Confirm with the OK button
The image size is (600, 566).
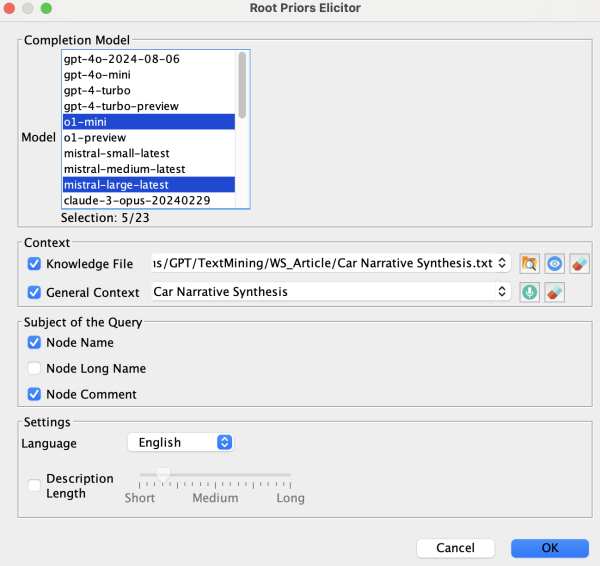[x=550, y=548]
